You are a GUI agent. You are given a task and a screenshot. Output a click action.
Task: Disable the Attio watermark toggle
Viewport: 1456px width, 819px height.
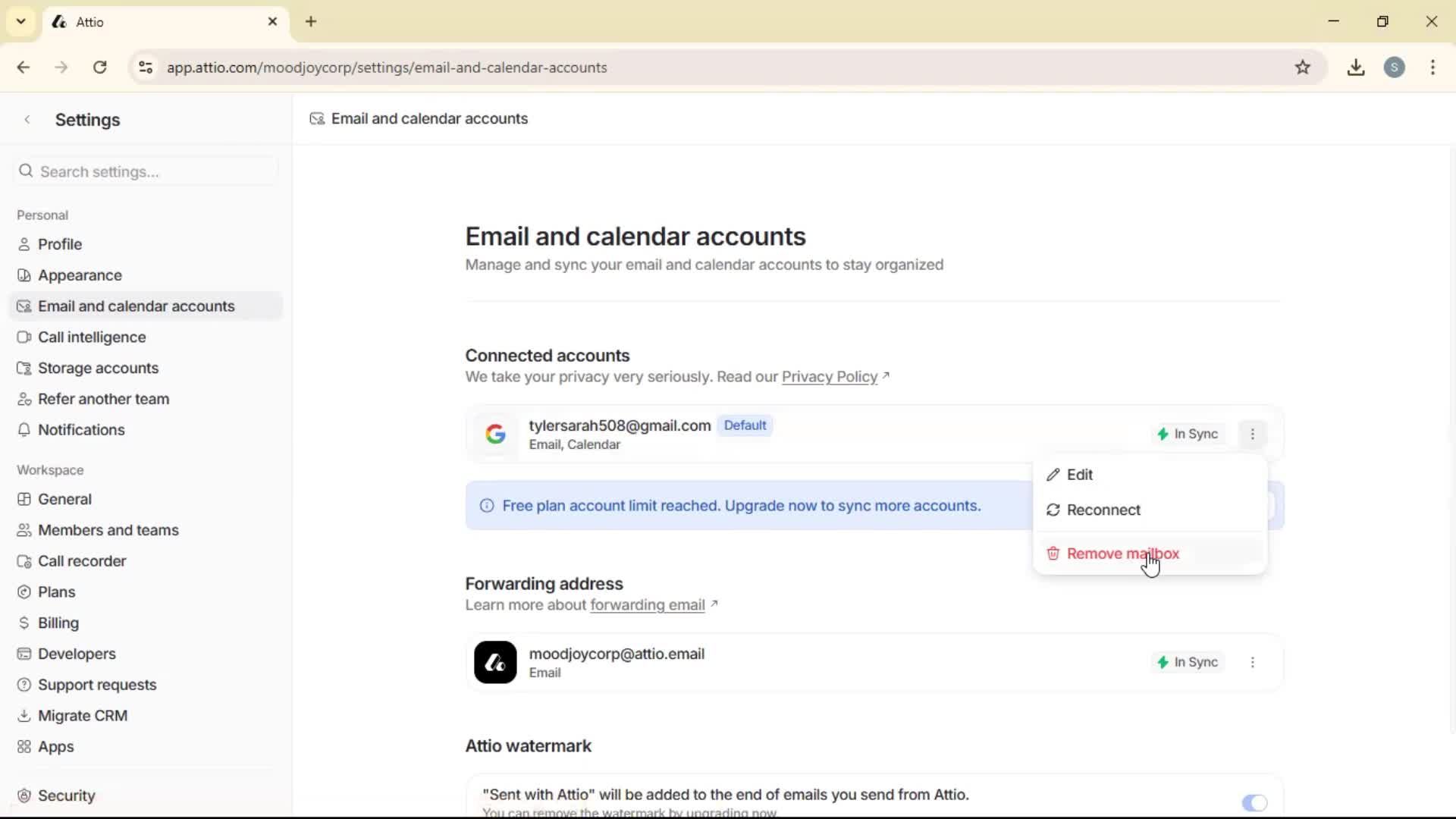click(1255, 803)
